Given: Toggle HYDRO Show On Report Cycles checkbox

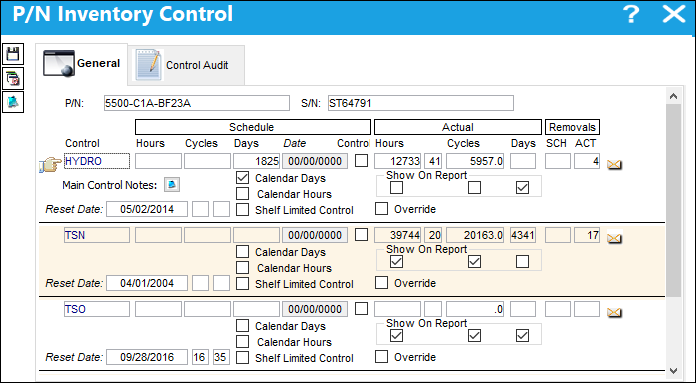Looking at the screenshot, I should coord(475,188).
